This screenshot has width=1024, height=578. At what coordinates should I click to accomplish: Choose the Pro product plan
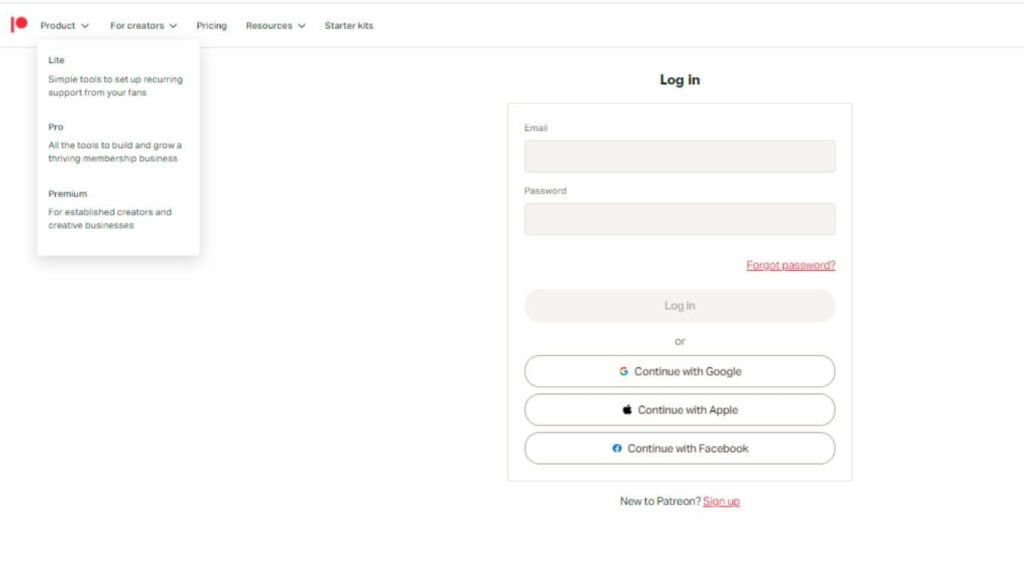[x=56, y=127]
